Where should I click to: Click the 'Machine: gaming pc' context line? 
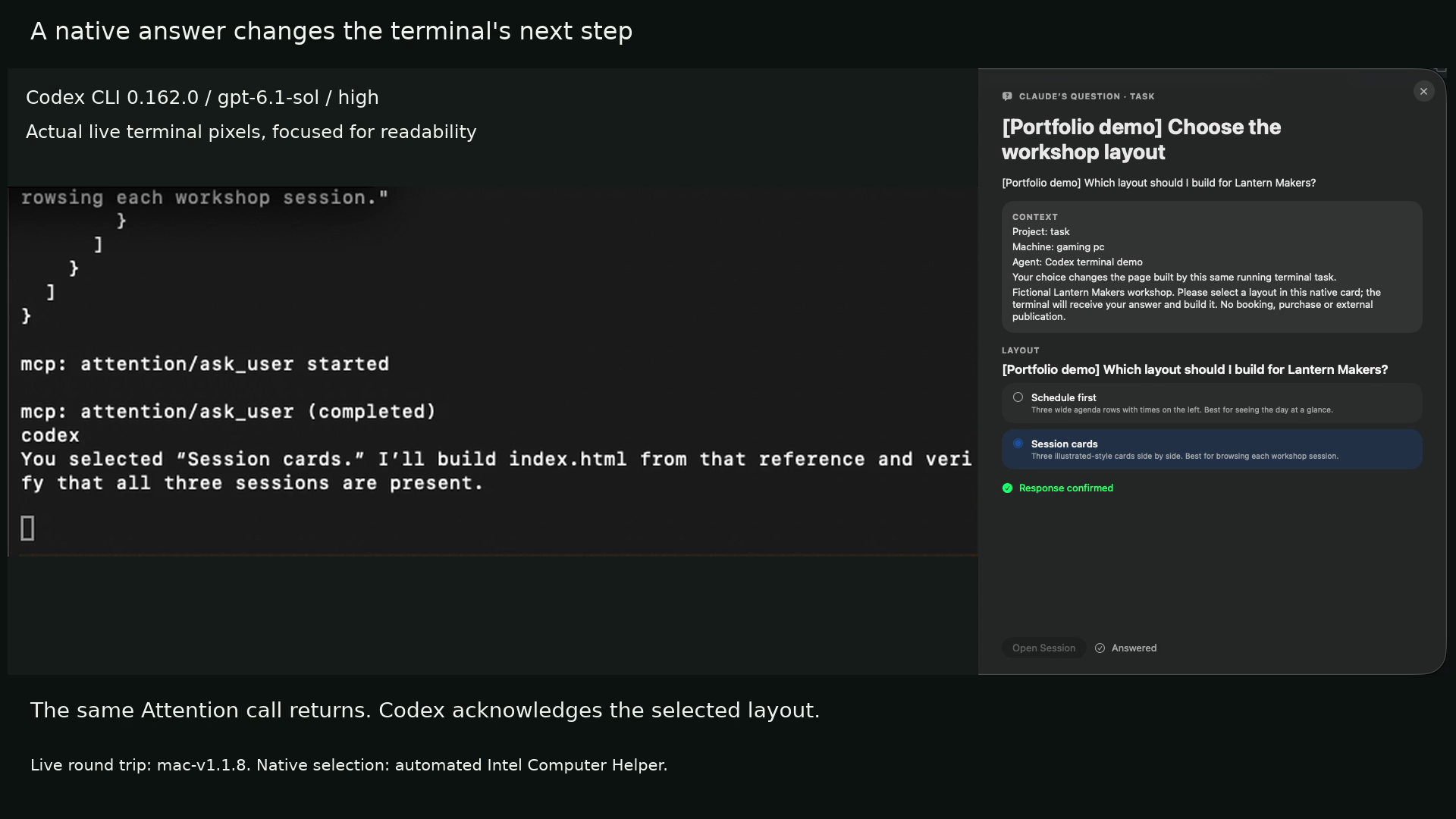(x=1058, y=247)
